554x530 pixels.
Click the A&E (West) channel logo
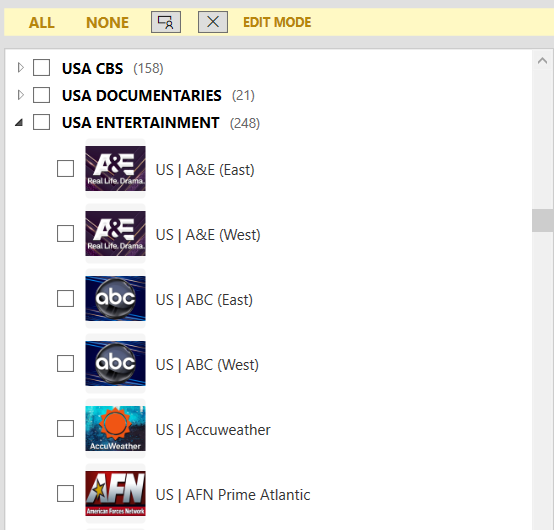pyautogui.click(x=115, y=234)
